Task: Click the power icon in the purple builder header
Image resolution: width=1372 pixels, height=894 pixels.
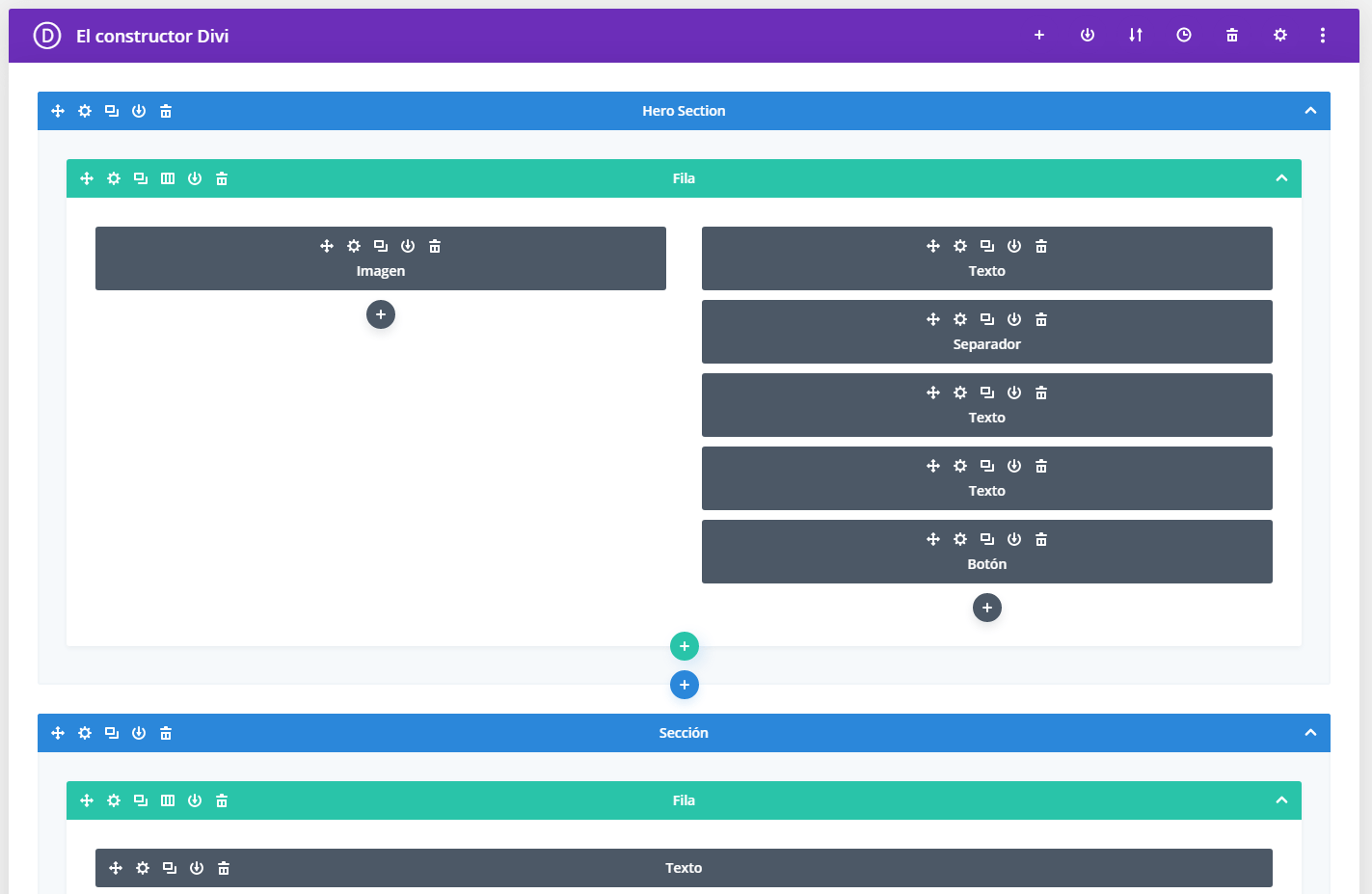Action: pyautogui.click(x=1088, y=35)
